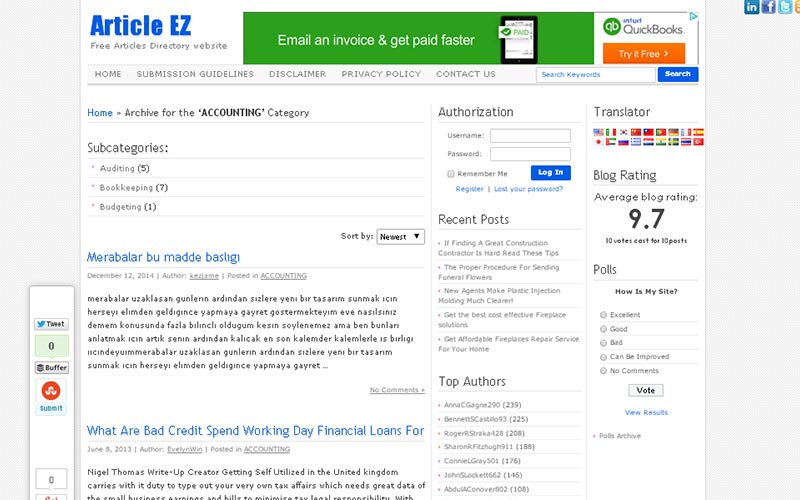Share via the Tweet button

click(51, 324)
